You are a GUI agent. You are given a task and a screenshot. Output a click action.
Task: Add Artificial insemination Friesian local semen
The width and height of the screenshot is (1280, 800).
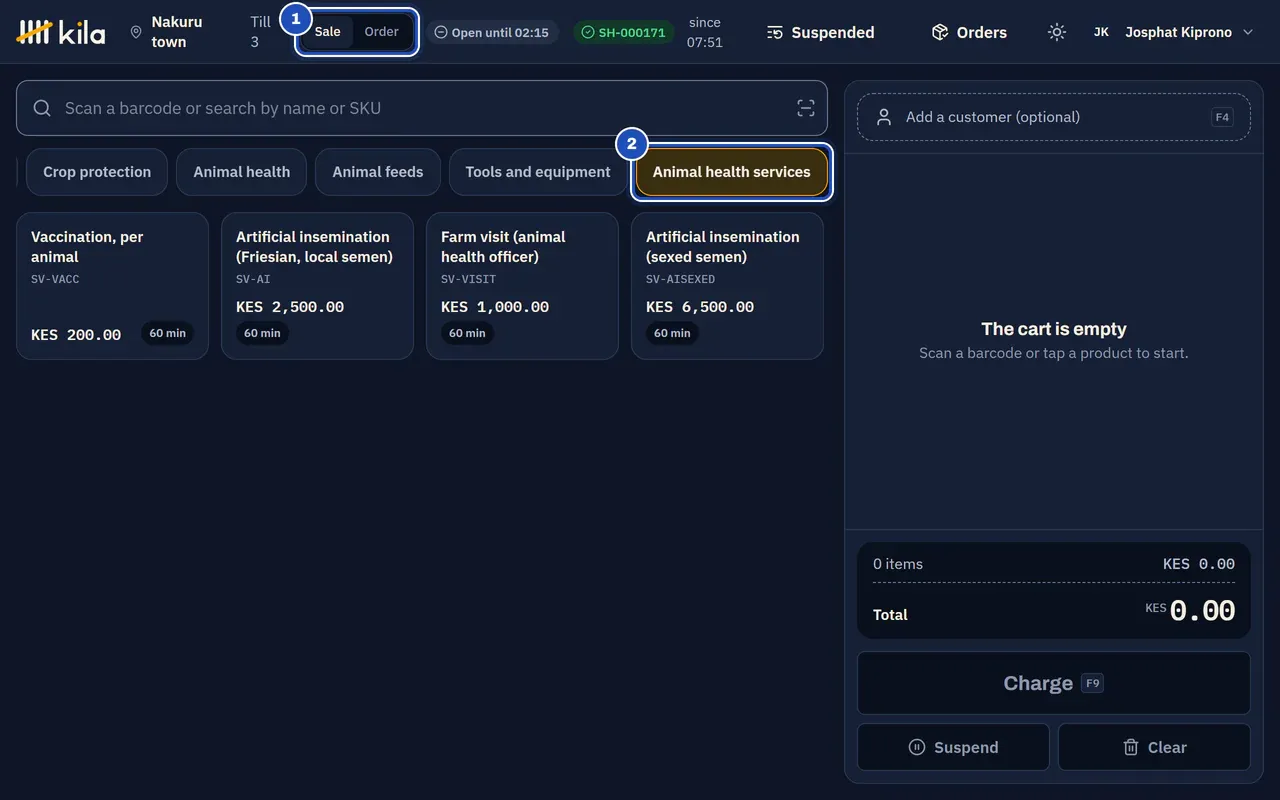tap(317, 285)
